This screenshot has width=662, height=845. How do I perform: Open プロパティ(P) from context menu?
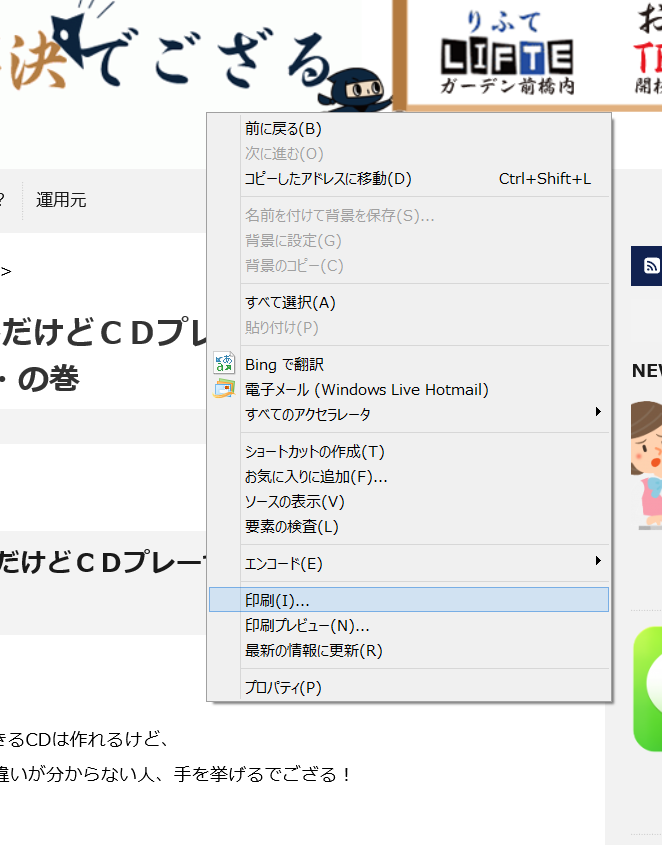click(409, 687)
